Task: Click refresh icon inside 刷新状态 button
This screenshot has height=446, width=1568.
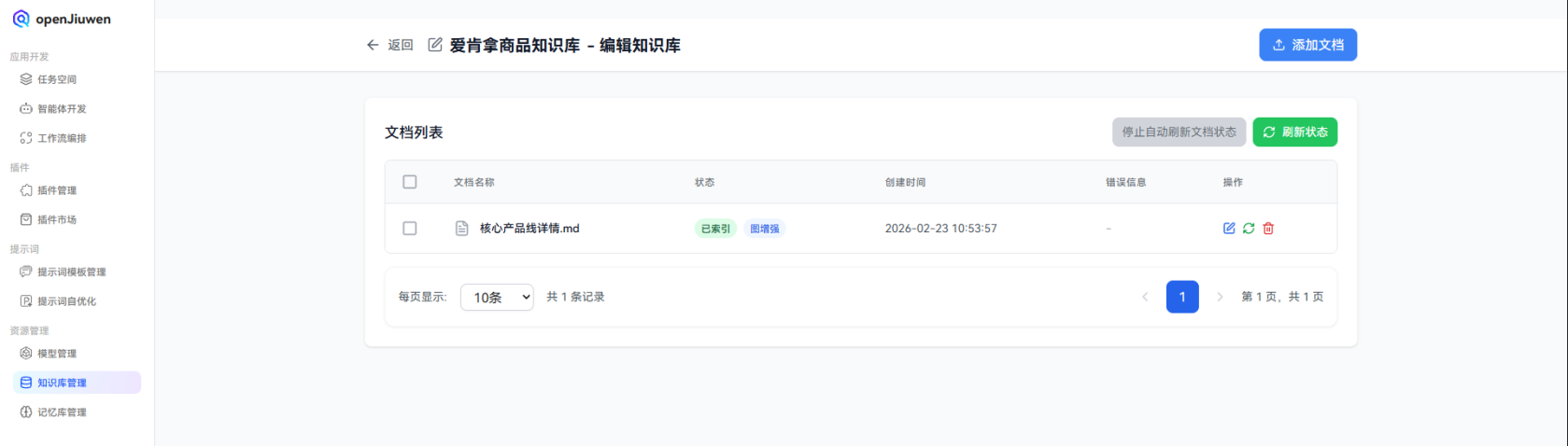Action: pos(1269,132)
